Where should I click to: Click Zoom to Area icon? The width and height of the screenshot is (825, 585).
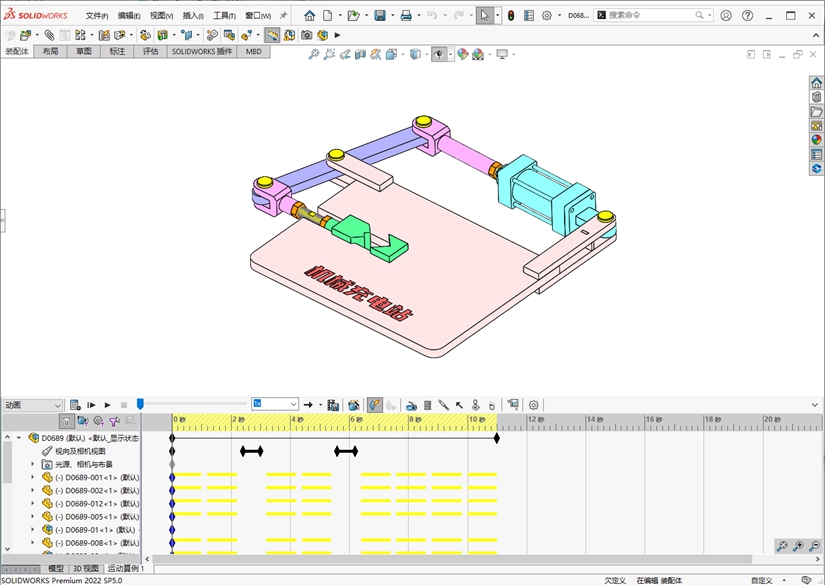coord(329,54)
